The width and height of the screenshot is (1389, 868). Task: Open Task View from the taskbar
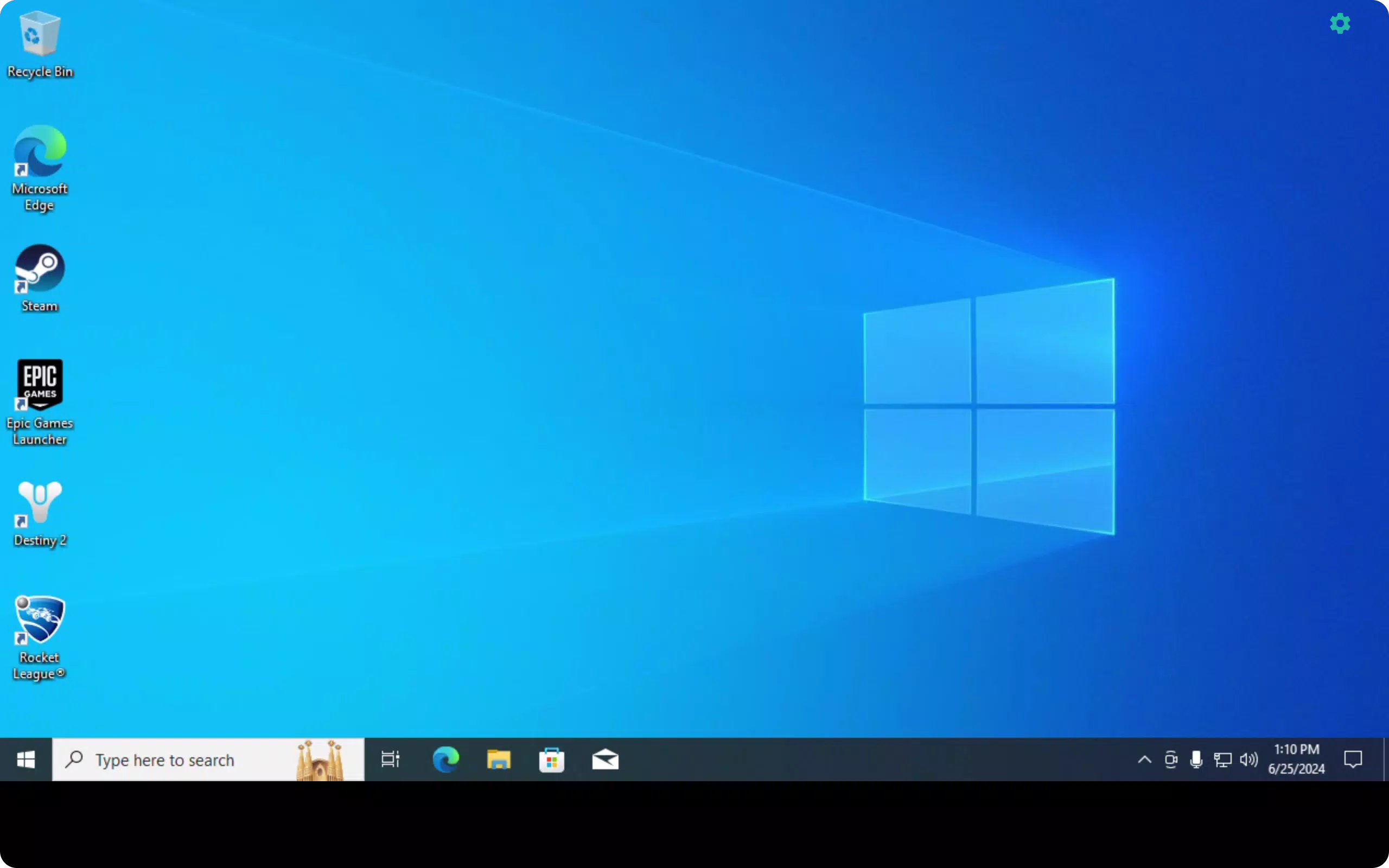coord(390,759)
